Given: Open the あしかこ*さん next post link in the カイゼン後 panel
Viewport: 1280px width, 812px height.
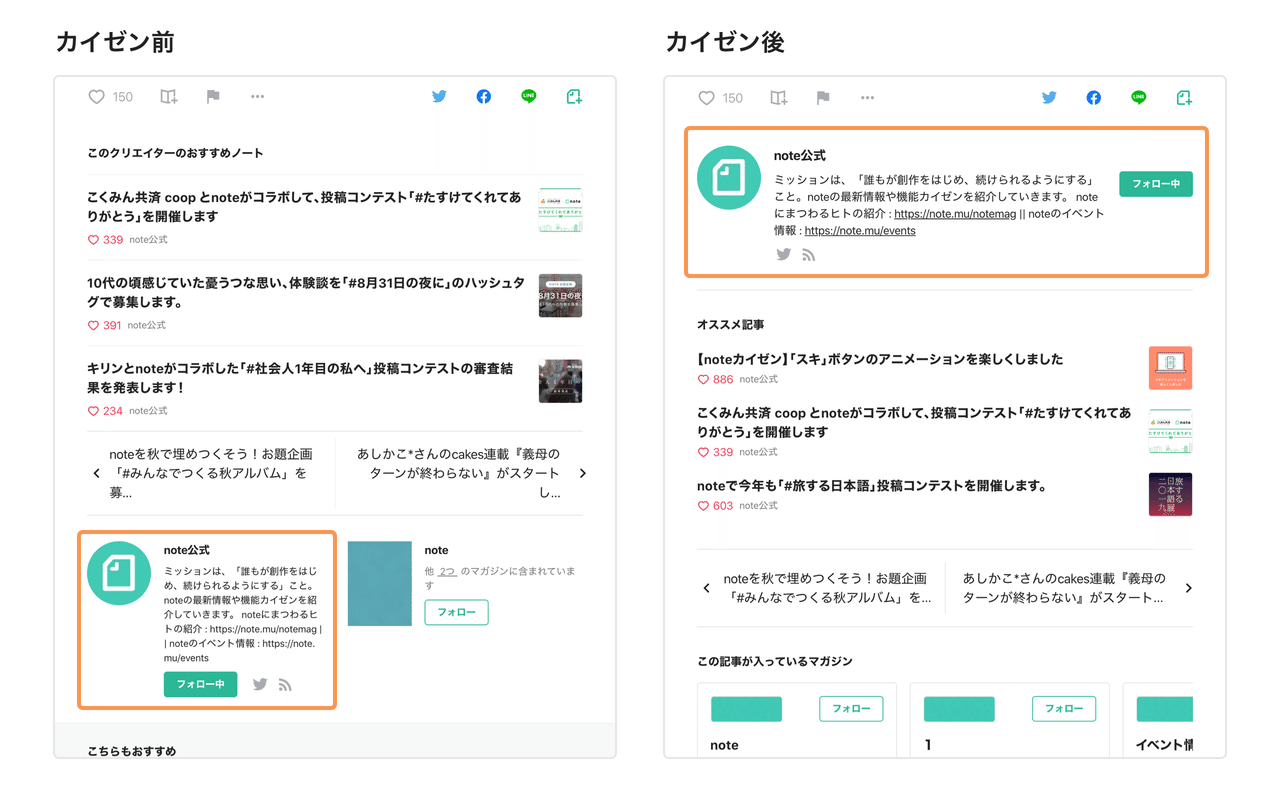Looking at the screenshot, I should coord(1064,588).
